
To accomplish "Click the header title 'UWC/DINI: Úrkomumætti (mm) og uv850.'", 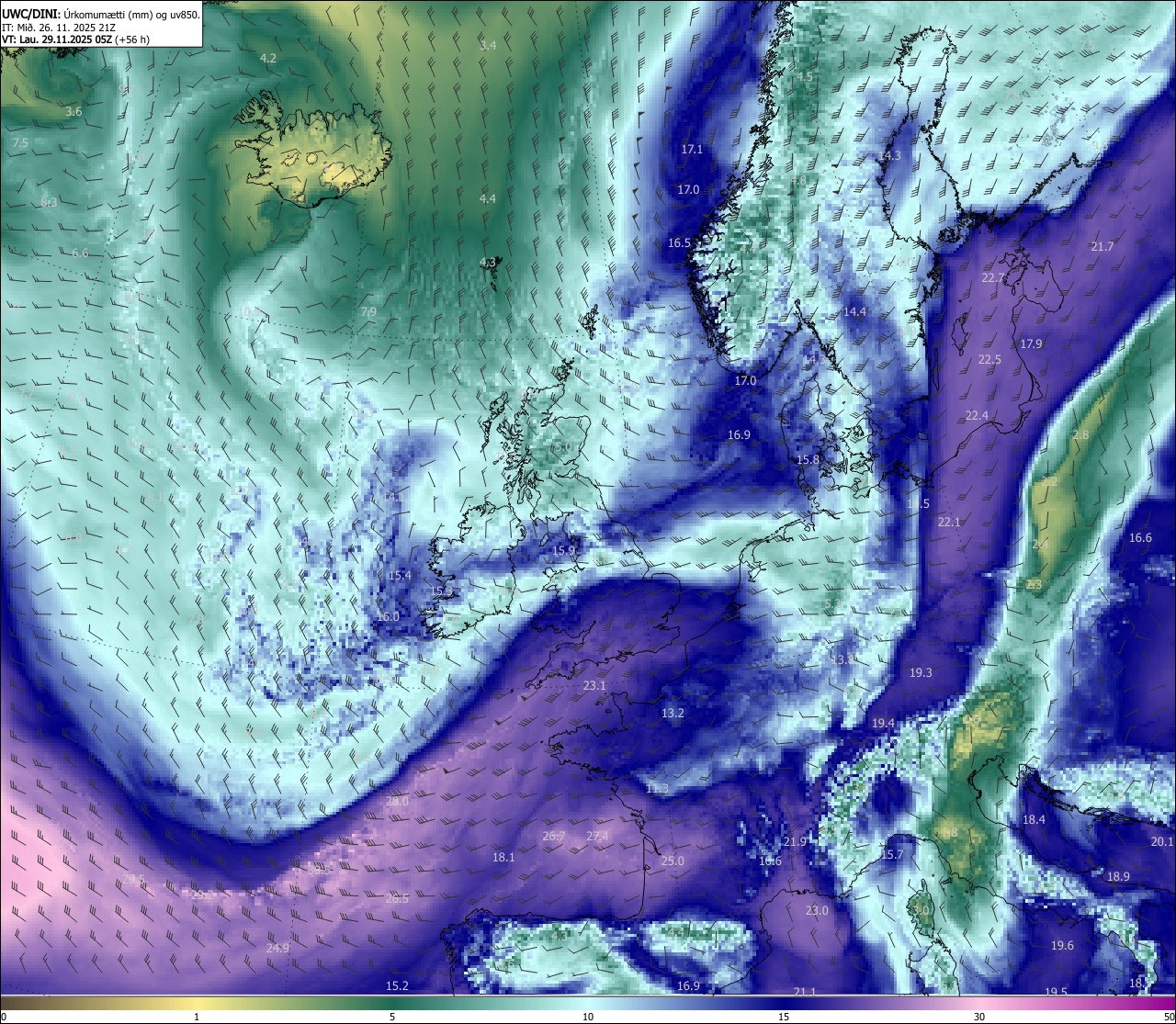I will coord(101,15).
